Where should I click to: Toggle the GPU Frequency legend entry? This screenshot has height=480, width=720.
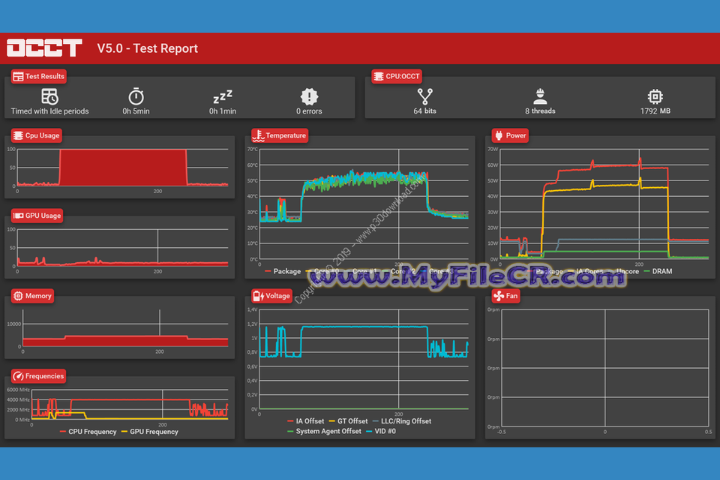coord(149,432)
